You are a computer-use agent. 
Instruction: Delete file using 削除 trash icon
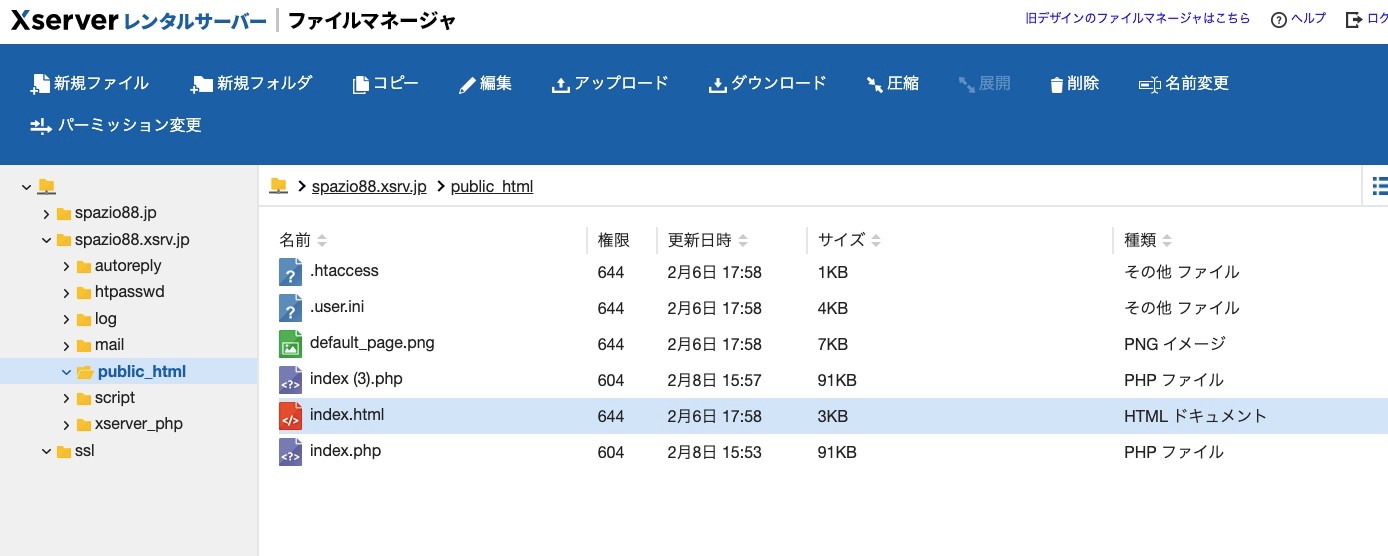tap(1056, 85)
